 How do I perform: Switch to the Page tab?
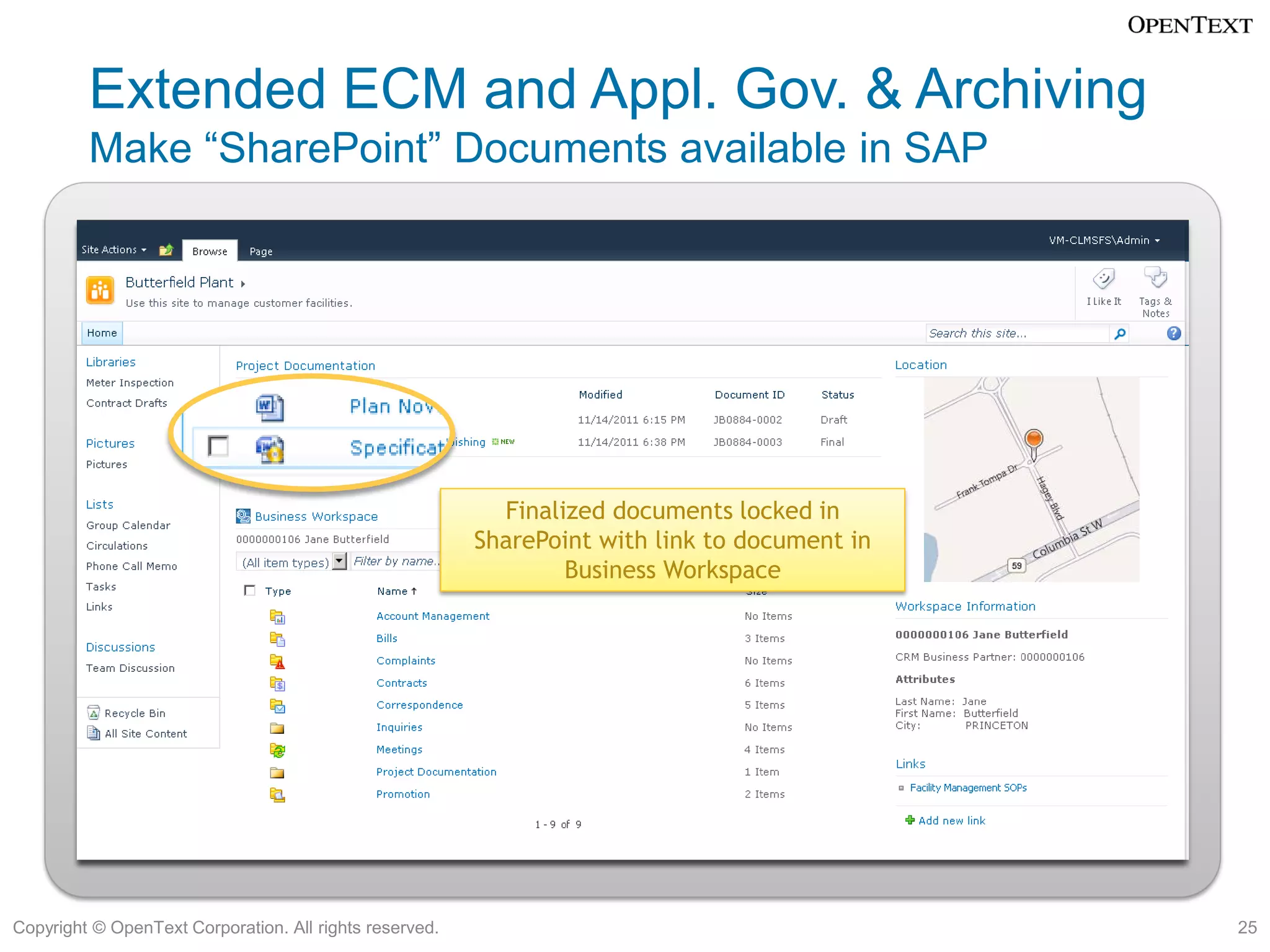261,252
